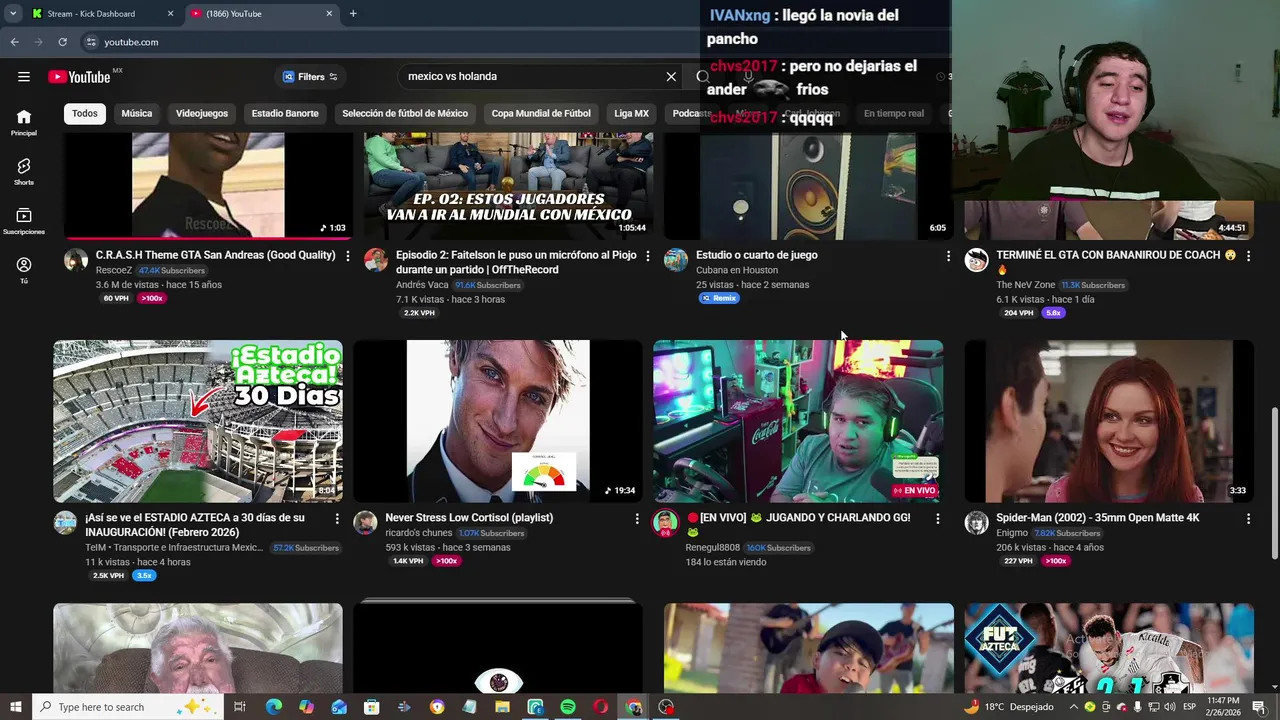Visit Cubana en Houston channel name

(736, 270)
